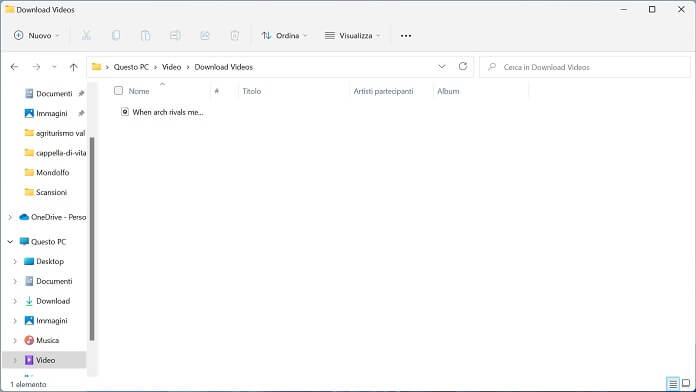Sort by # column header
The height and width of the screenshot is (392, 696).
(x=217, y=91)
